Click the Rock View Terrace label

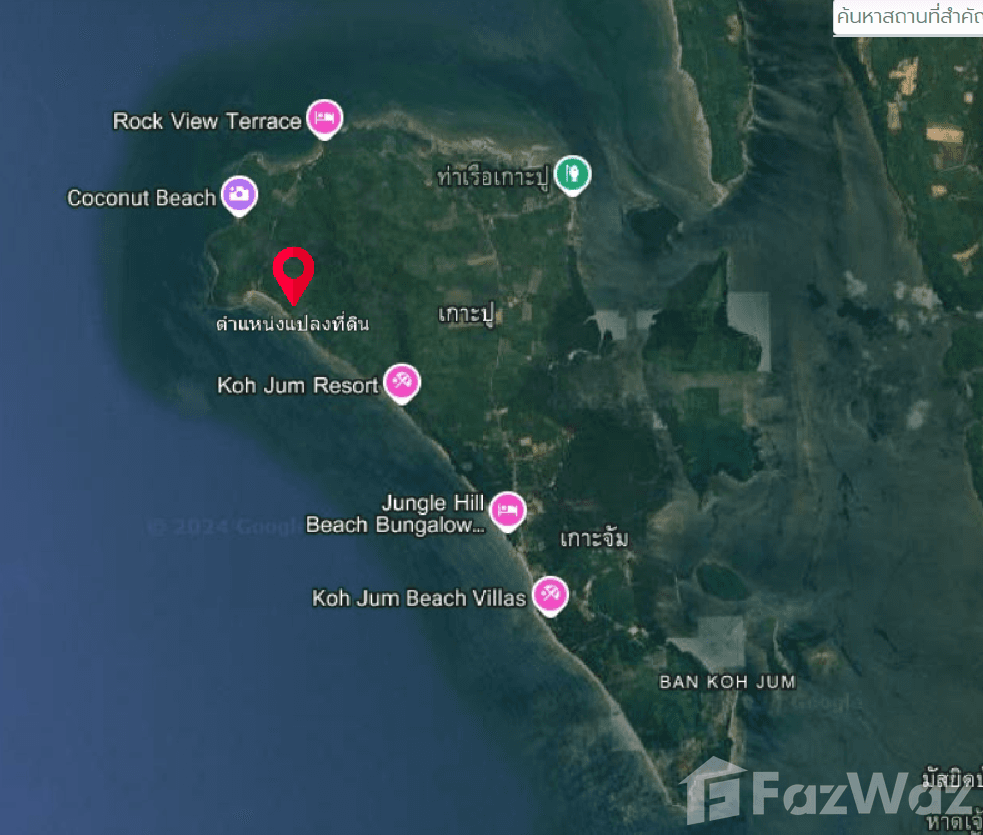coord(207,121)
